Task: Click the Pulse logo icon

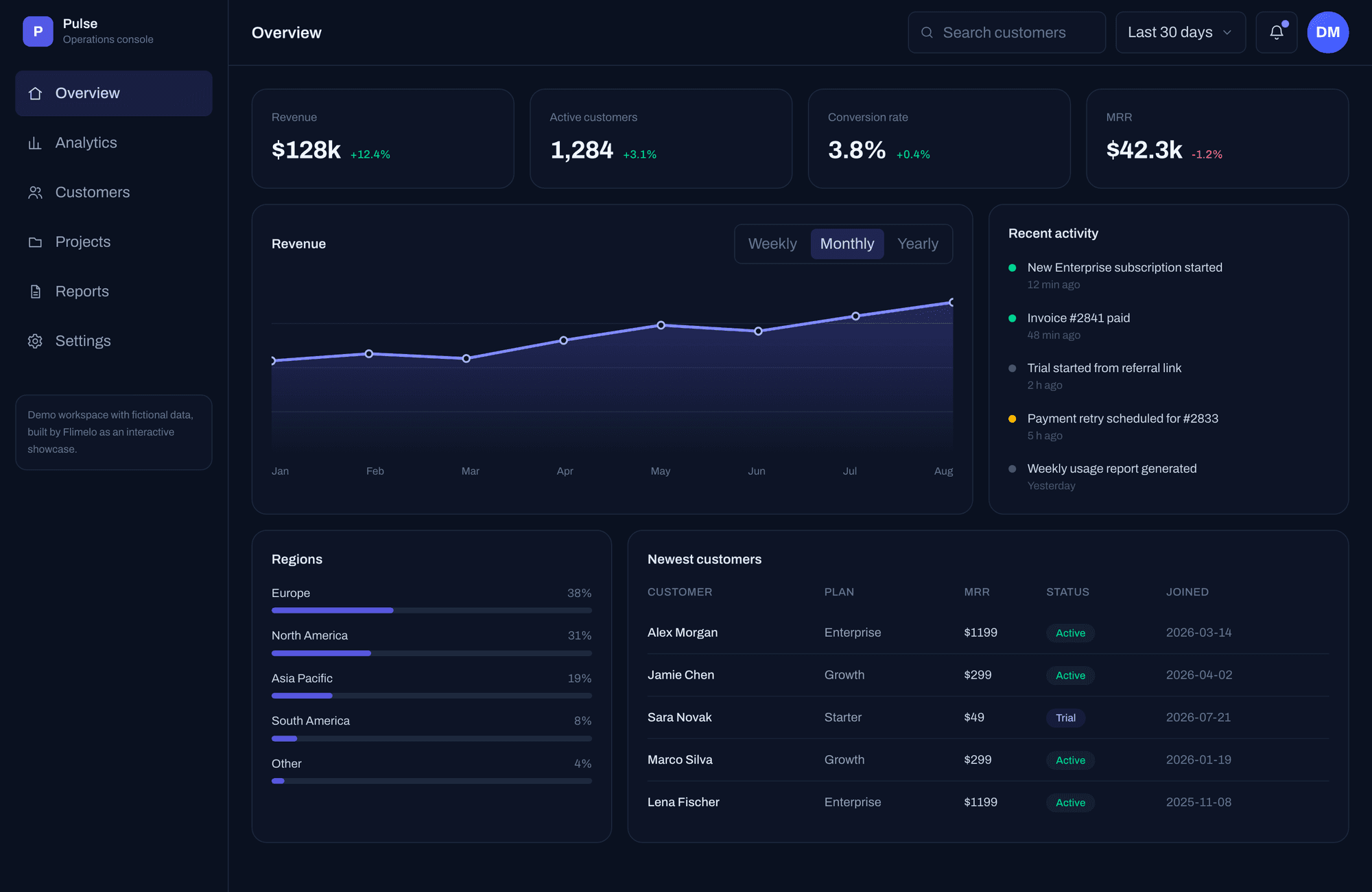Action: 38,32
